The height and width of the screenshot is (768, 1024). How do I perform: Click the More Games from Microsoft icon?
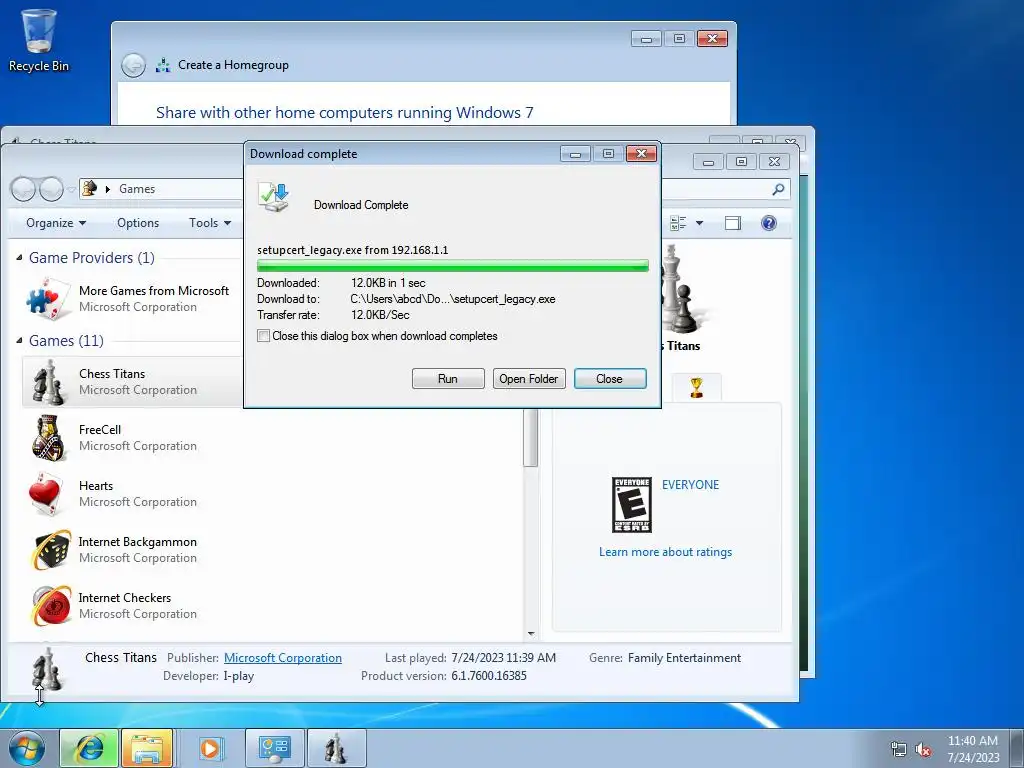[x=48, y=299]
